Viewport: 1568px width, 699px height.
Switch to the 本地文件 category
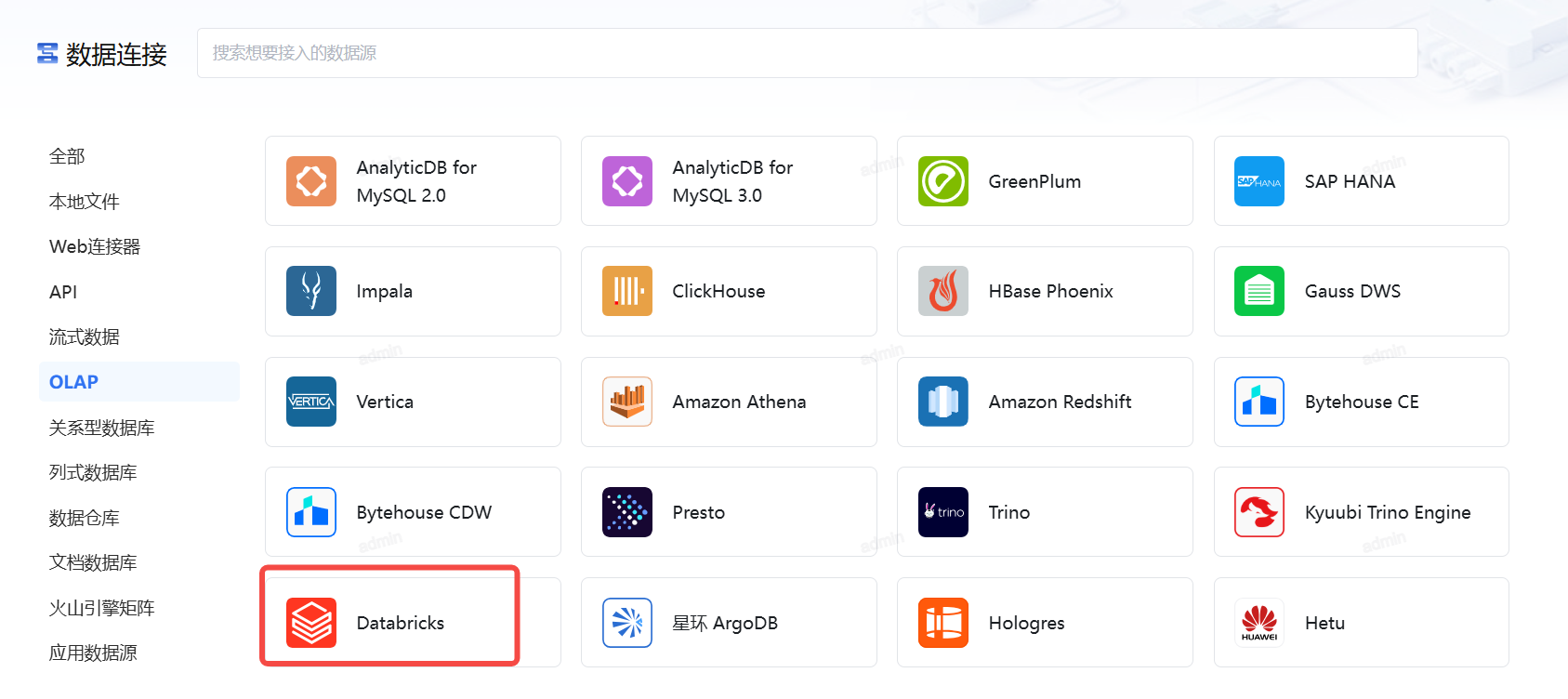(x=85, y=202)
